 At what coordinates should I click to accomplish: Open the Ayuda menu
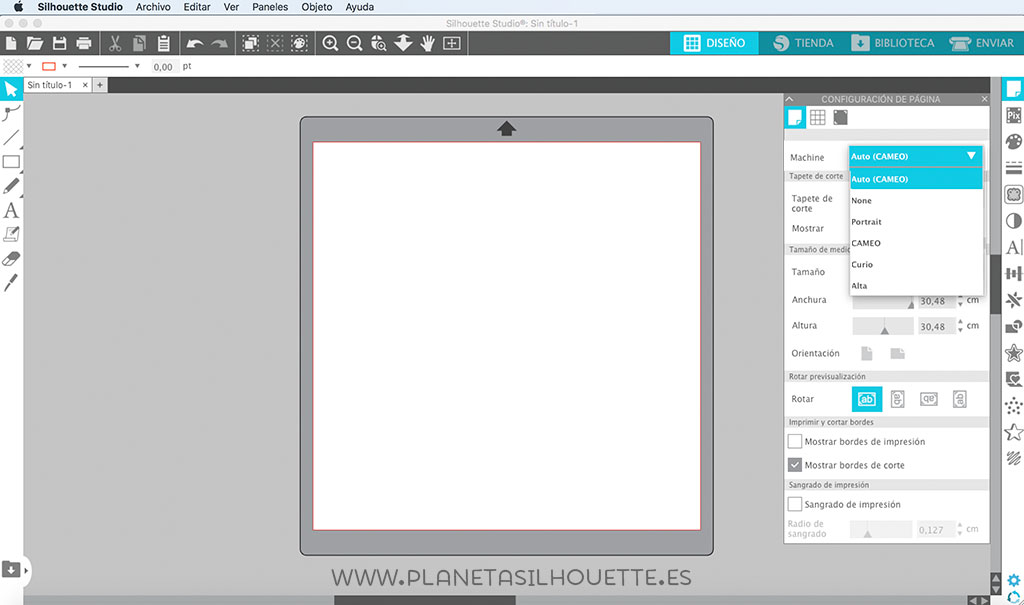click(360, 7)
